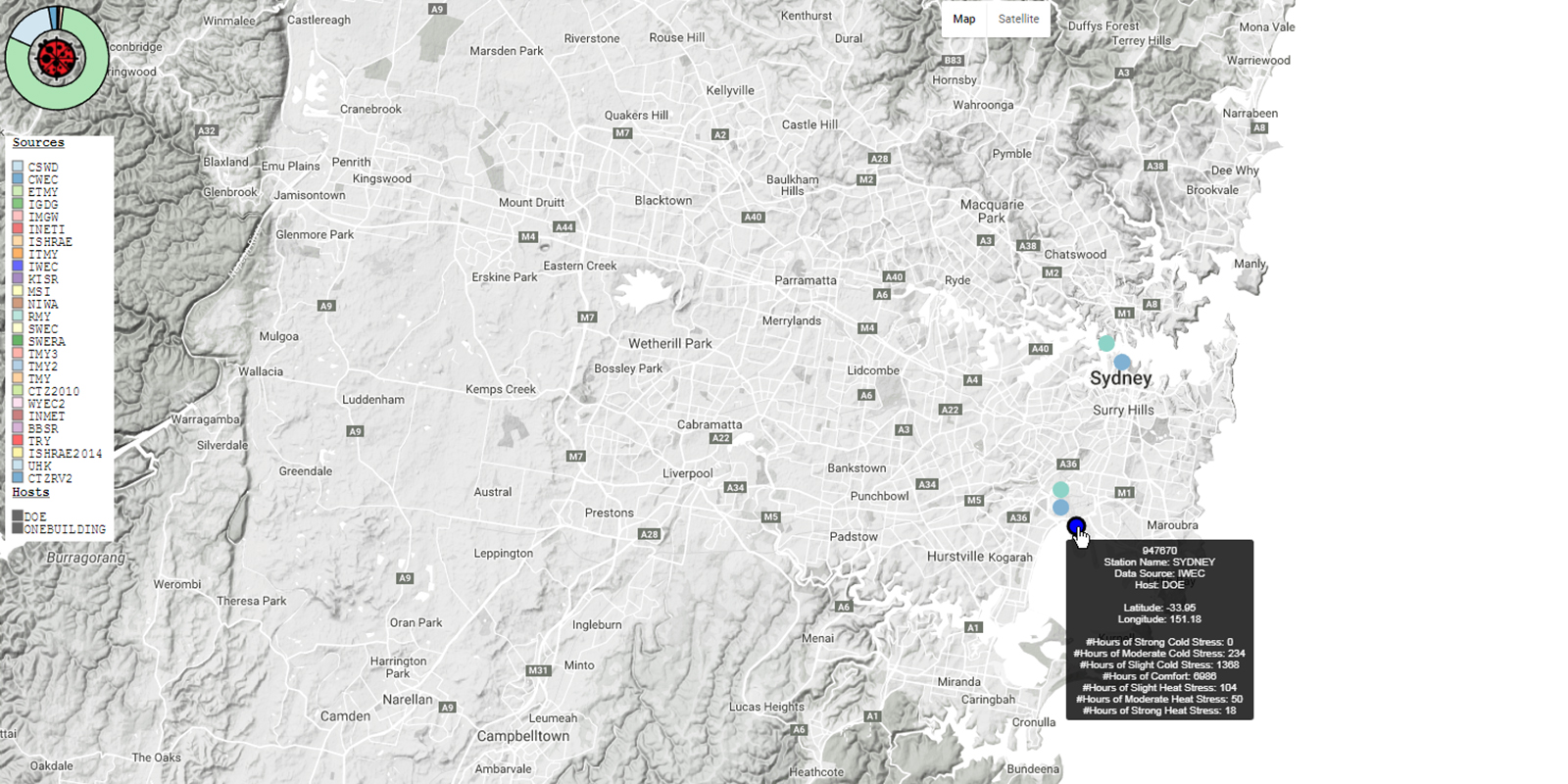Click the teal station marker near A36

pyautogui.click(x=1060, y=489)
